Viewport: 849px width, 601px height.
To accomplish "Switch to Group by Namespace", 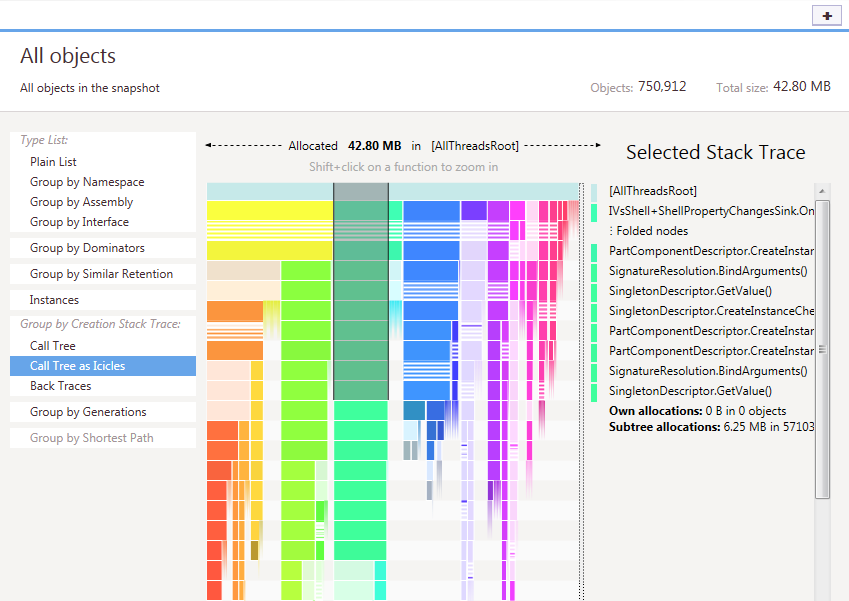I will click(x=87, y=182).
